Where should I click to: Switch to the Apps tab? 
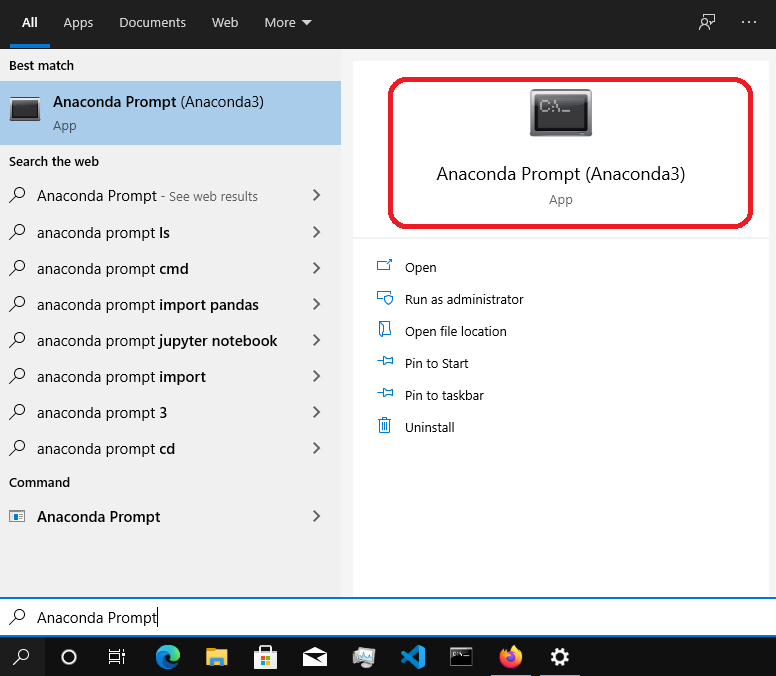coord(78,23)
